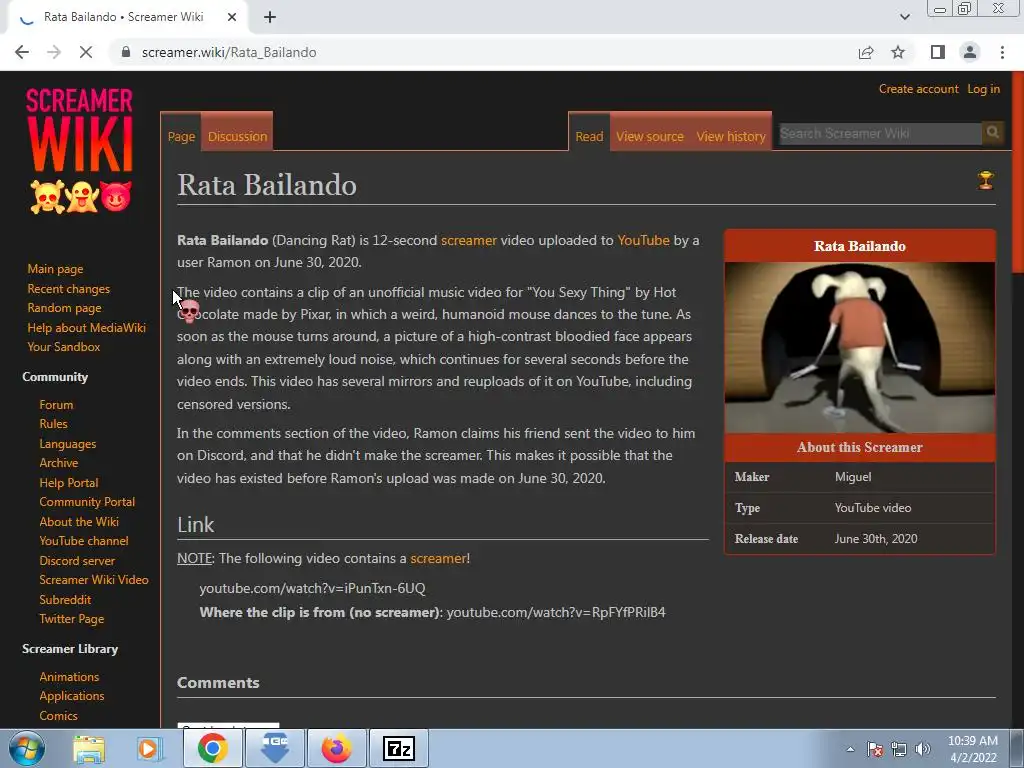The height and width of the screenshot is (768, 1024).
Task: Open YouTube channel sidebar link
Action: click(84, 541)
